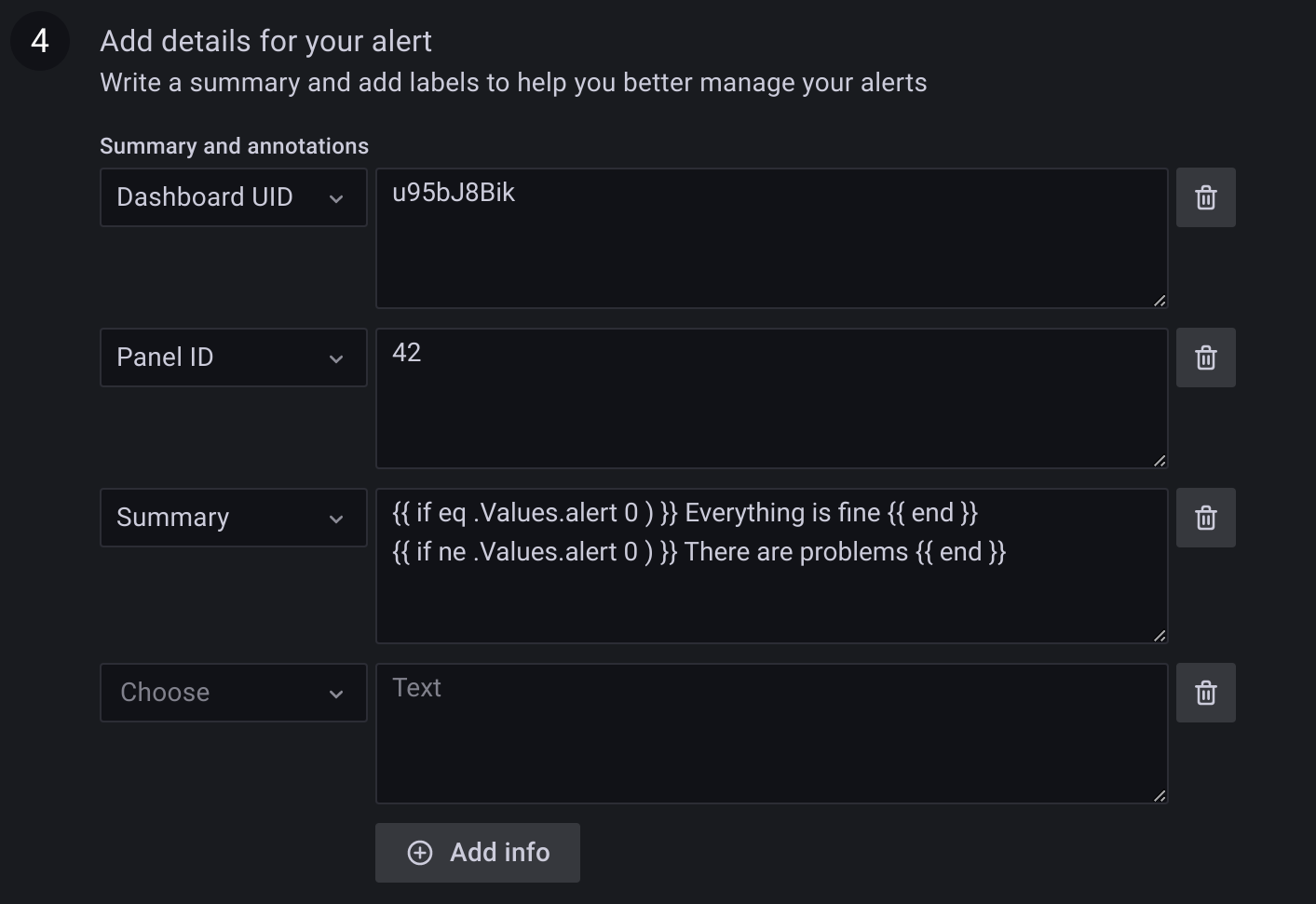Viewport: 1316px width, 904px height.
Task: Open the Choose annotation type dropdown
Action: coord(233,693)
